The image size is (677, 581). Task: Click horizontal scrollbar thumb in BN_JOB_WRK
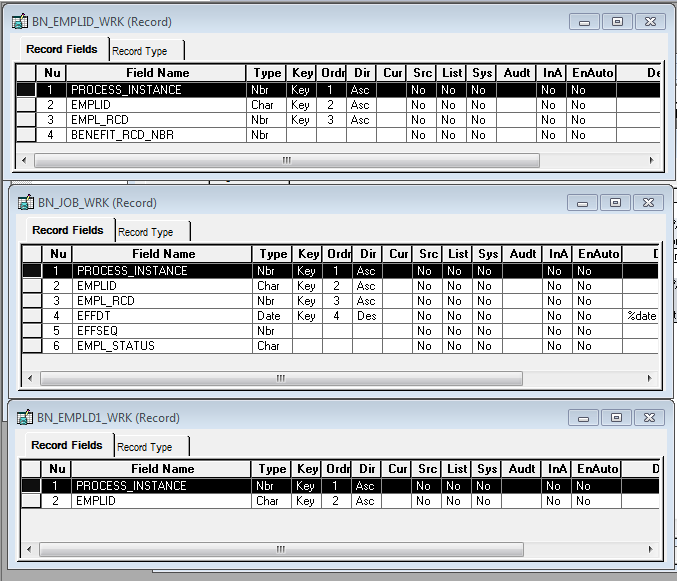[x=282, y=379]
